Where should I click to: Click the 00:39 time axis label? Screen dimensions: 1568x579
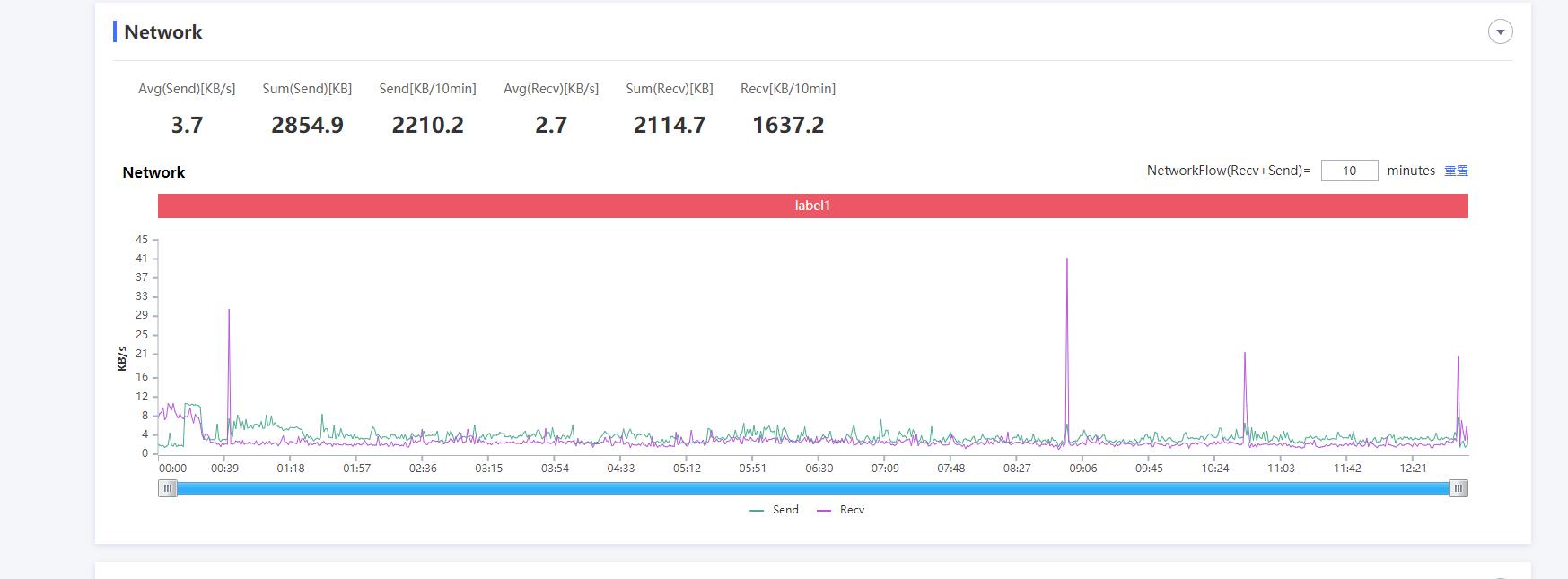224,469
